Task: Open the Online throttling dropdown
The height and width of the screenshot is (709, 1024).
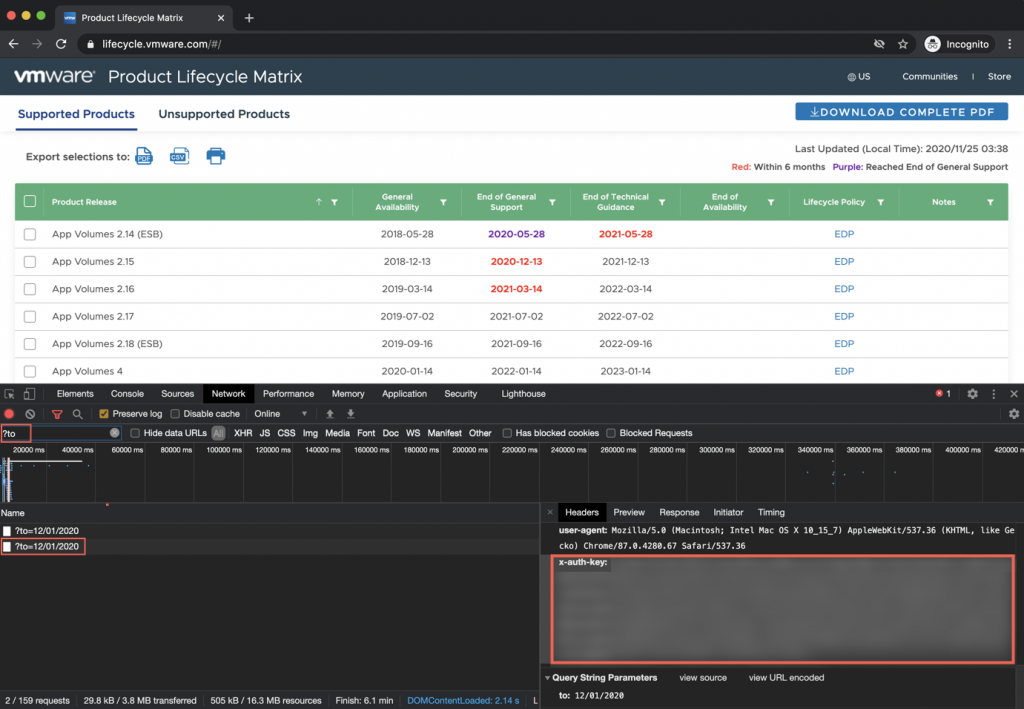Action: [281, 414]
